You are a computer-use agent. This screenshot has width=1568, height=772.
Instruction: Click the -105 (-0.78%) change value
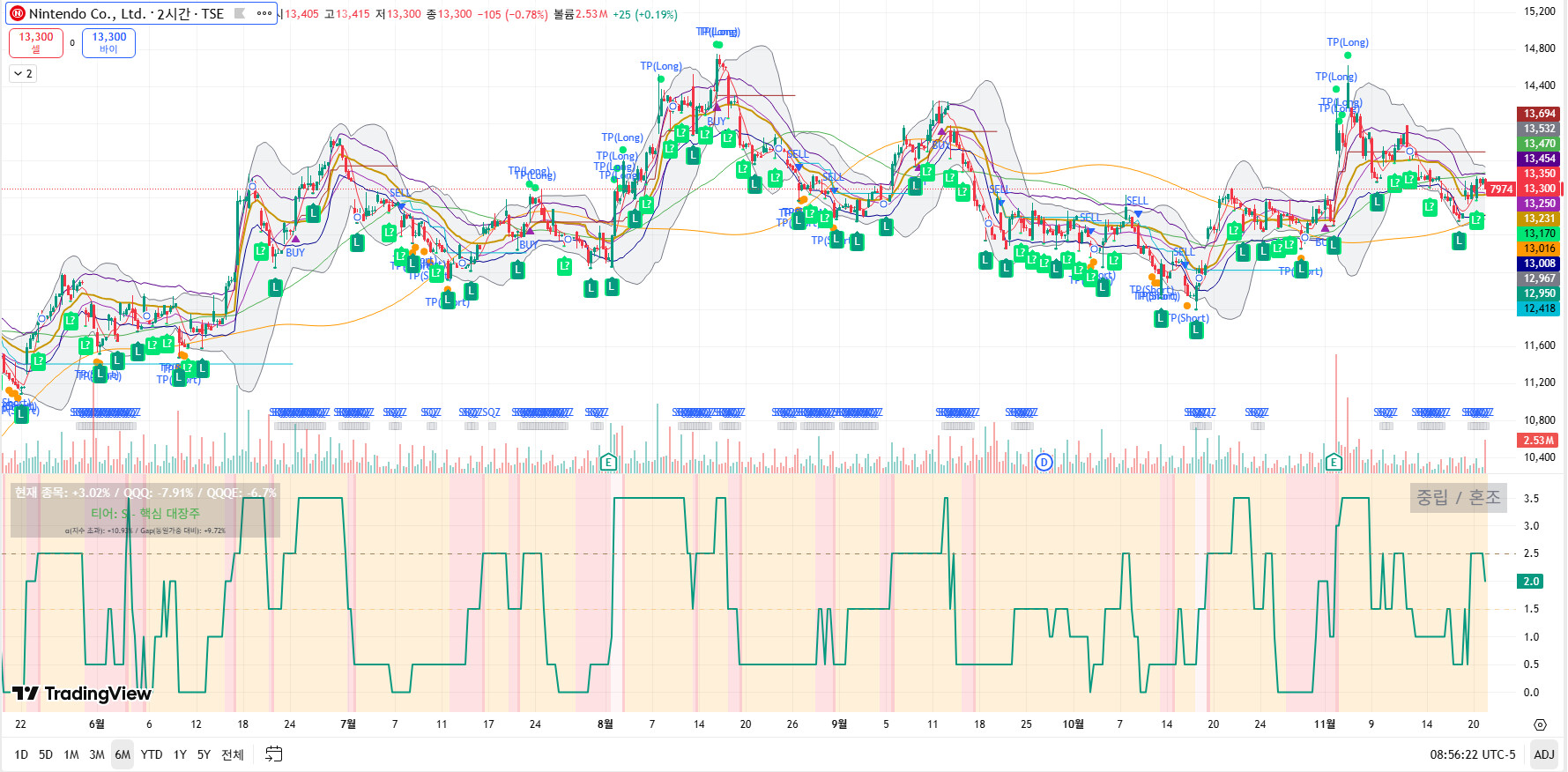pyautogui.click(x=512, y=14)
